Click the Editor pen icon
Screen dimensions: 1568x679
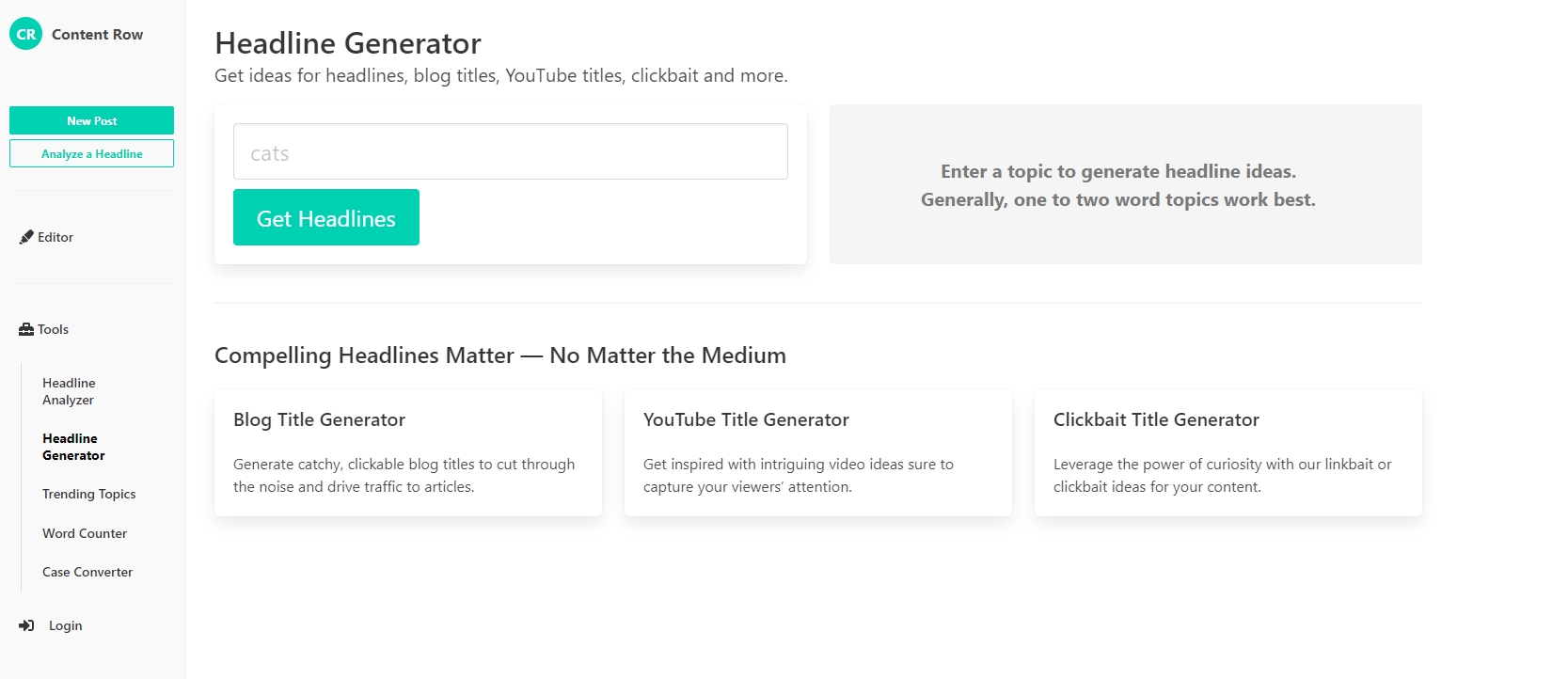coord(26,237)
